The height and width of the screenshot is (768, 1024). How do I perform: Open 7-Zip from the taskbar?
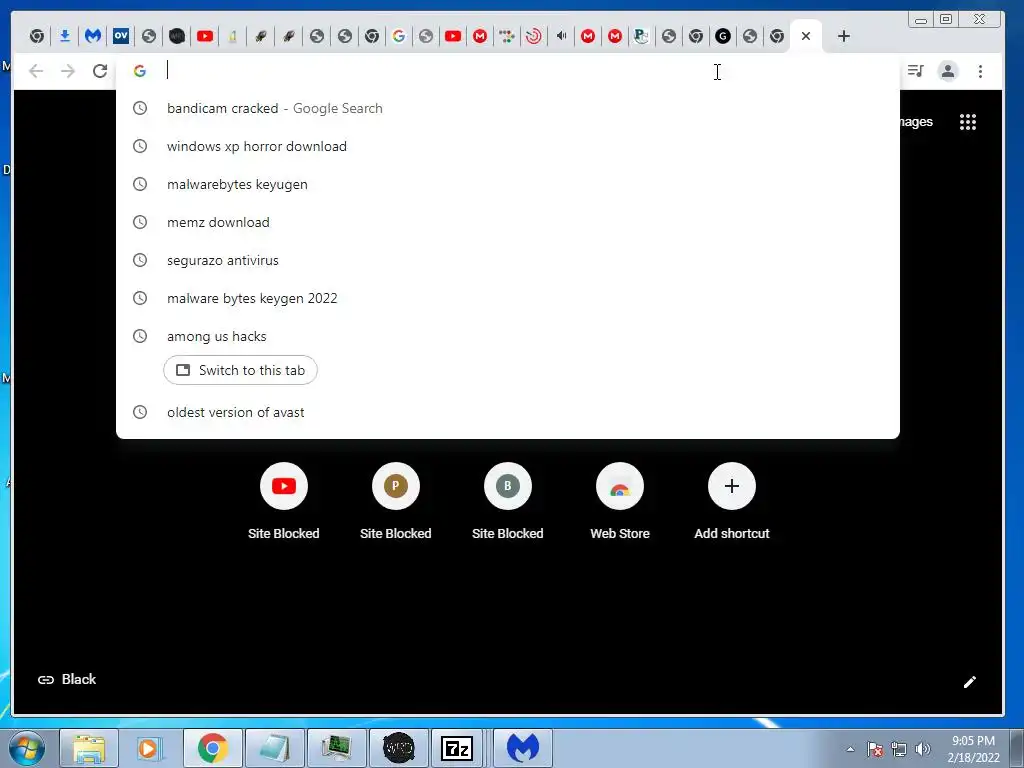pos(457,748)
